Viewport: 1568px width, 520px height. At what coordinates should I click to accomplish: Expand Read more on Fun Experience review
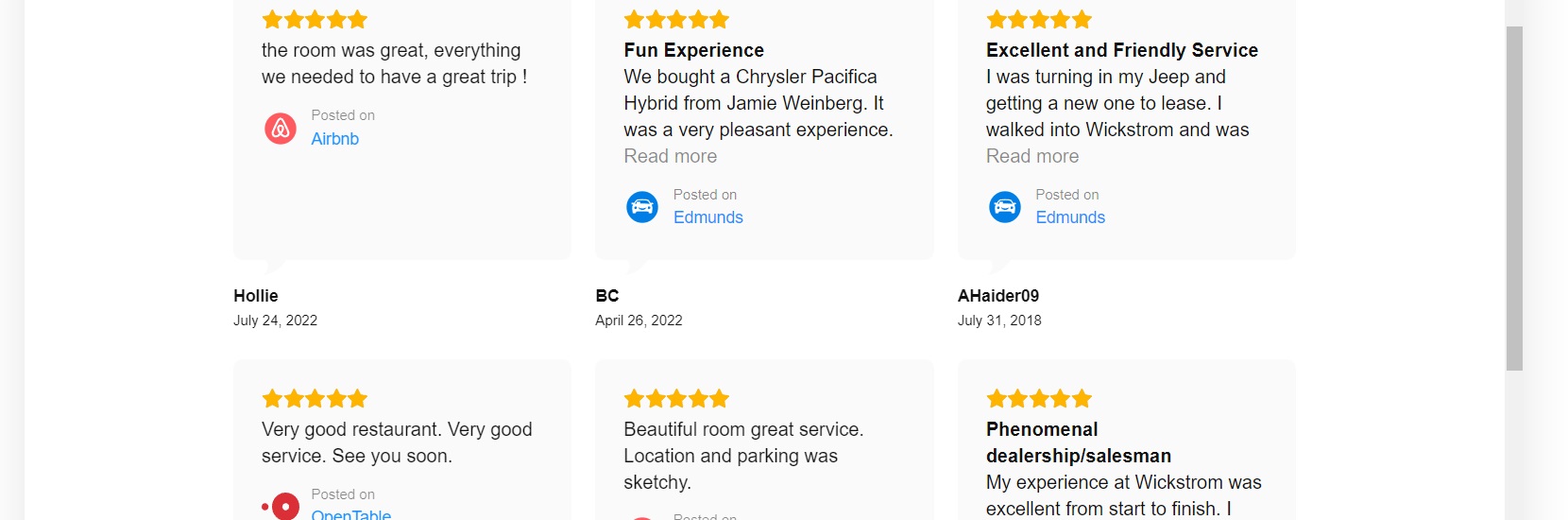coord(671,156)
